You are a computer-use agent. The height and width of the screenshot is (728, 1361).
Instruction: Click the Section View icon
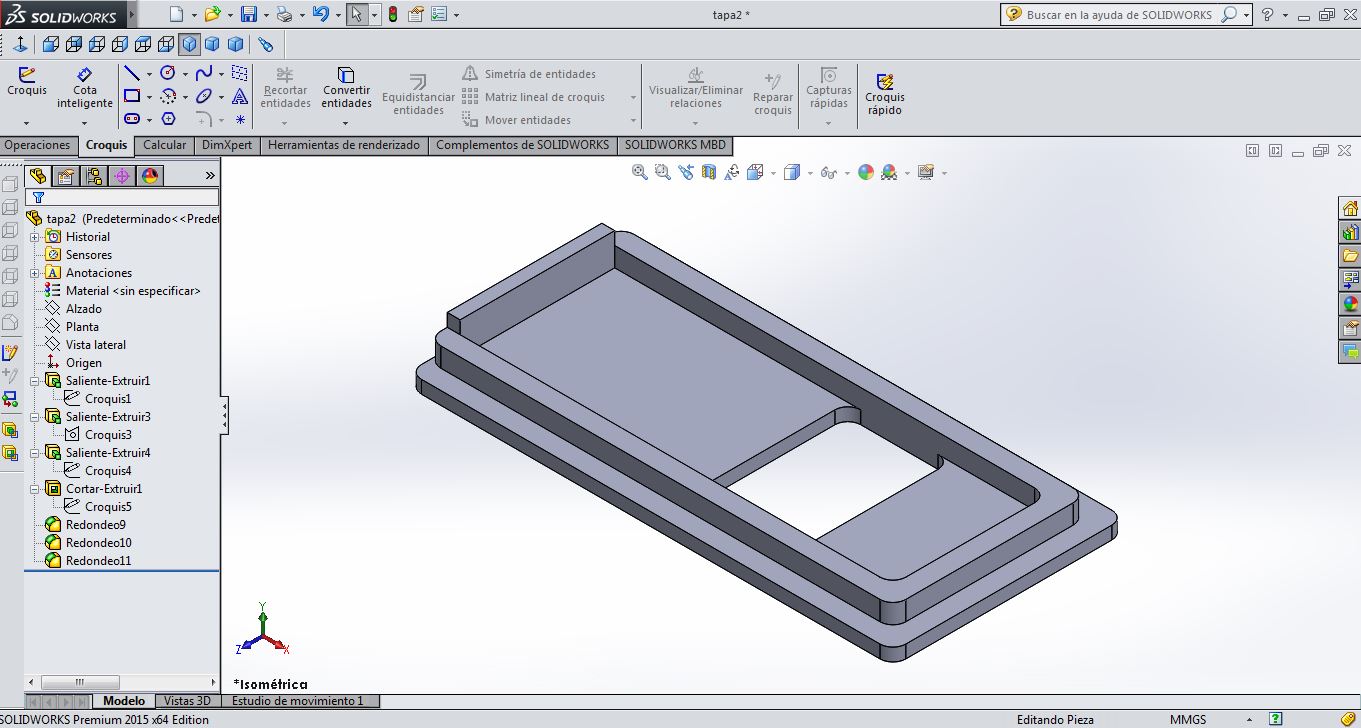coord(709,172)
